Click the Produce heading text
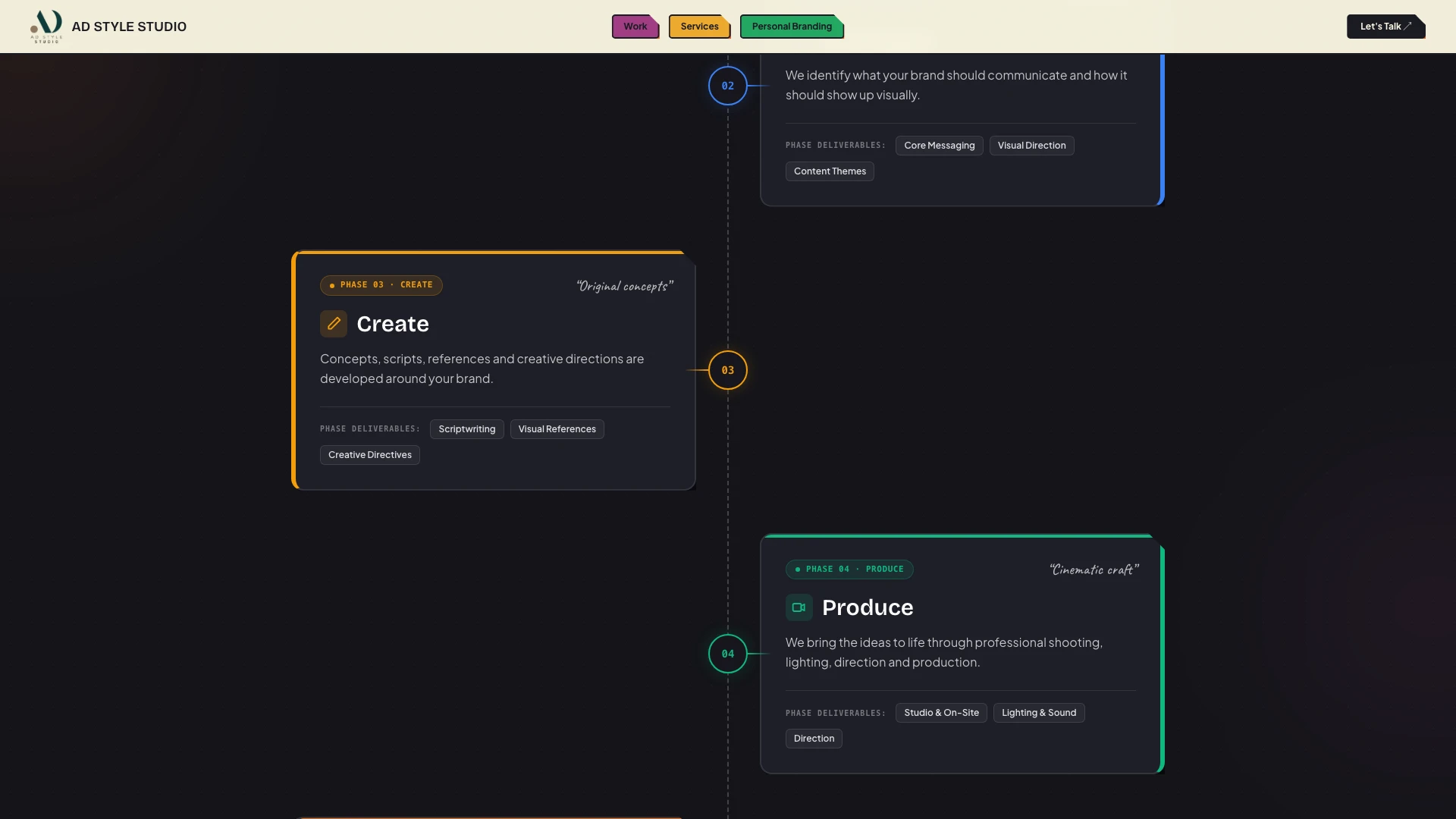The height and width of the screenshot is (819, 1456). 868,607
